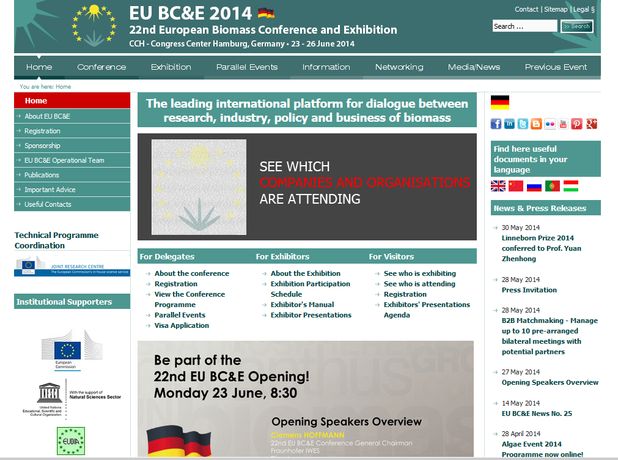Click the German flag next to header title

tap(266, 13)
